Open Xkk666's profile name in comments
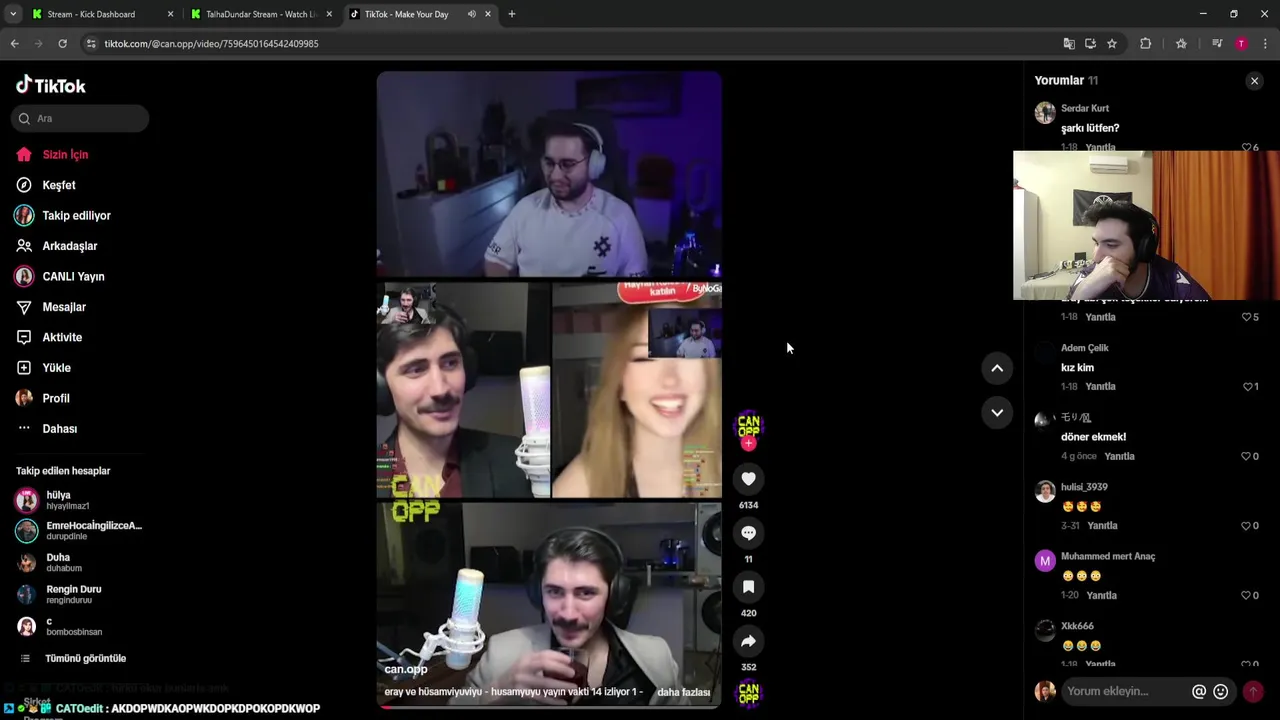The height and width of the screenshot is (720, 1280). (1077, 626)
